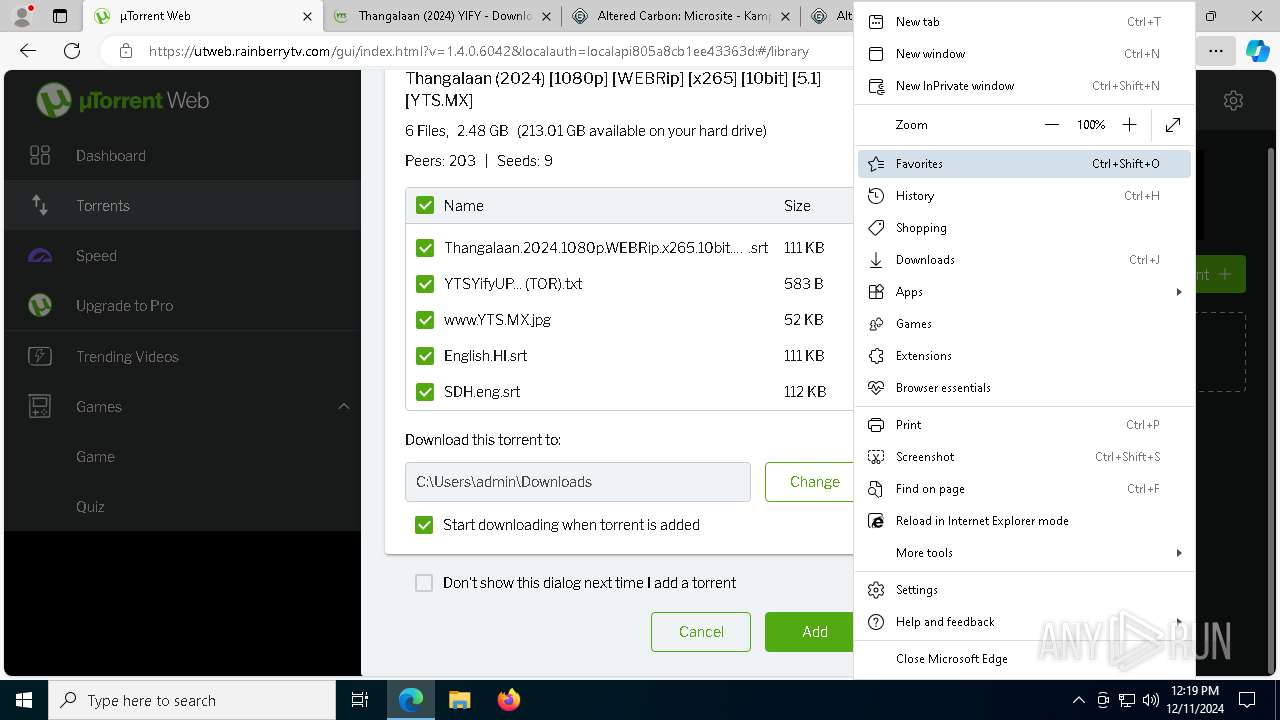The height and width of the screenshot is (720, 1280).
Task: Check Don't show this dialog next time
Action: [x=424, y=582]
